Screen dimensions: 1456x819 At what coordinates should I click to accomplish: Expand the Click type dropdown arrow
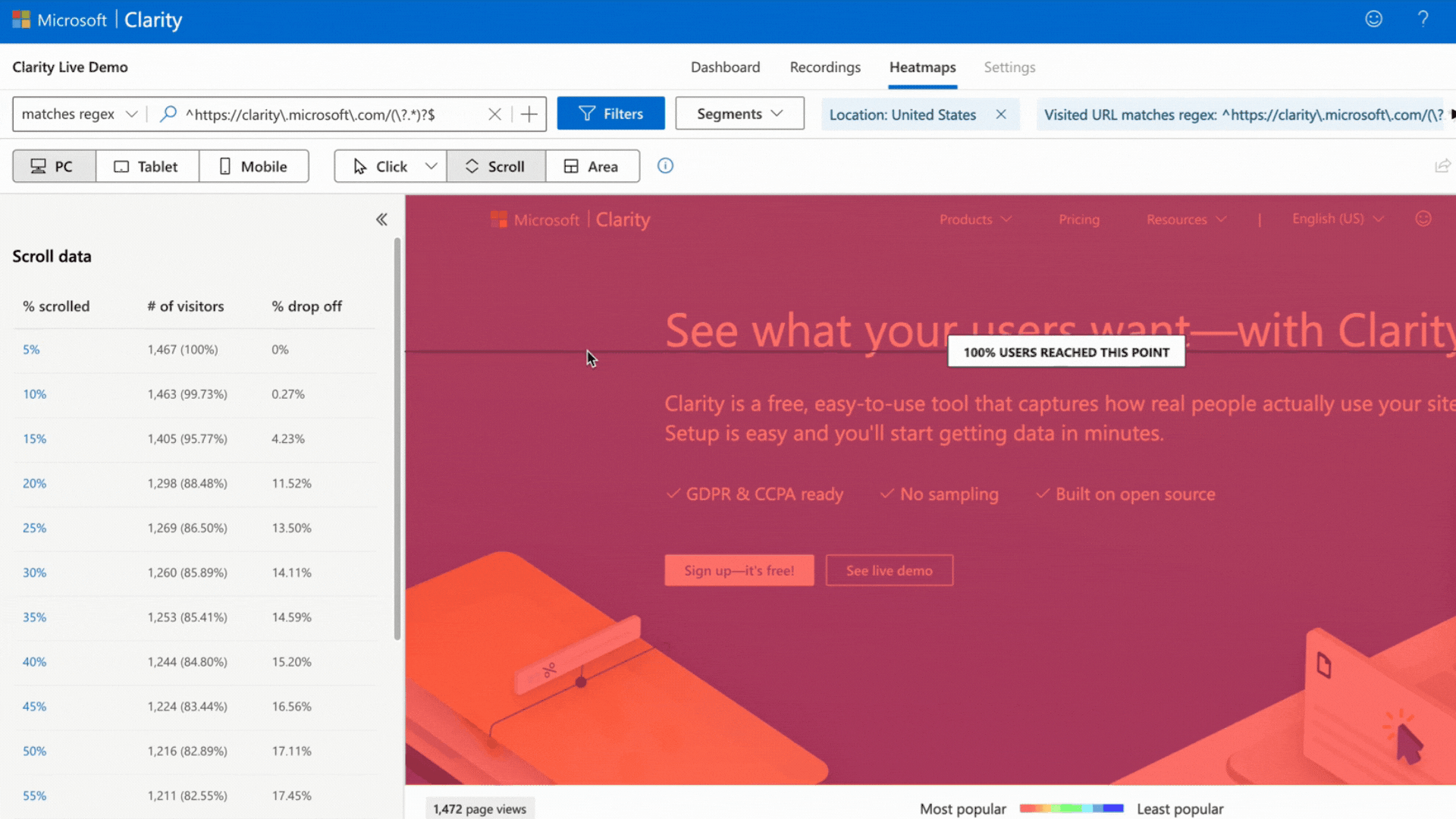[431, 166]
